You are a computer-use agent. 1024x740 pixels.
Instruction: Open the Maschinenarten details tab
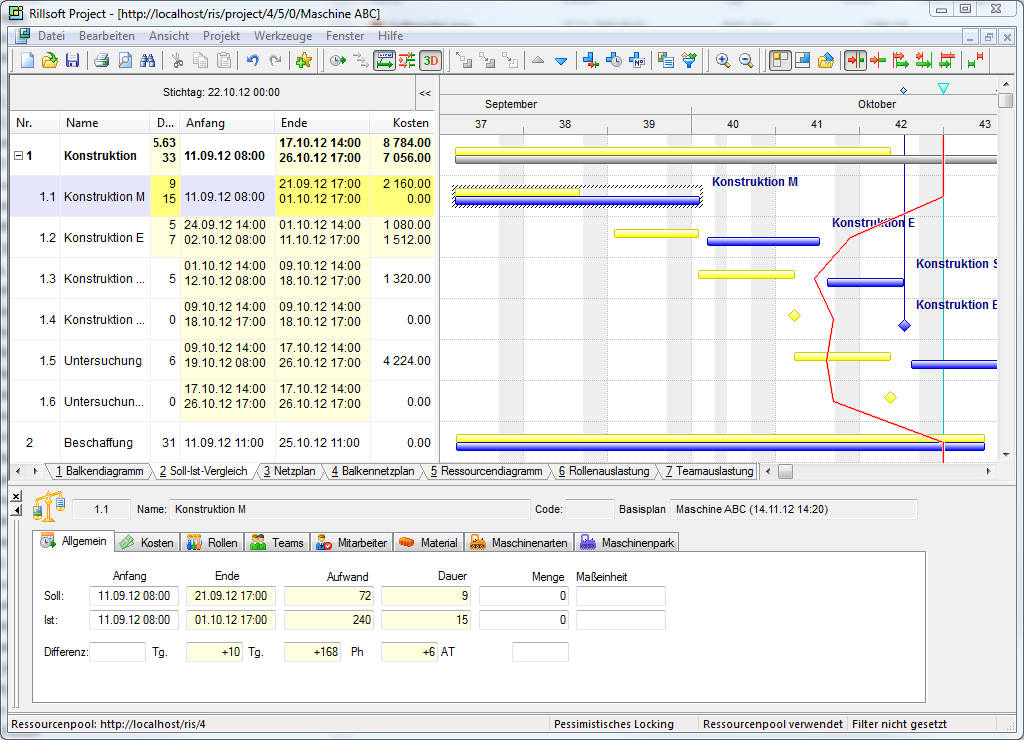click(x=519, y=543)
